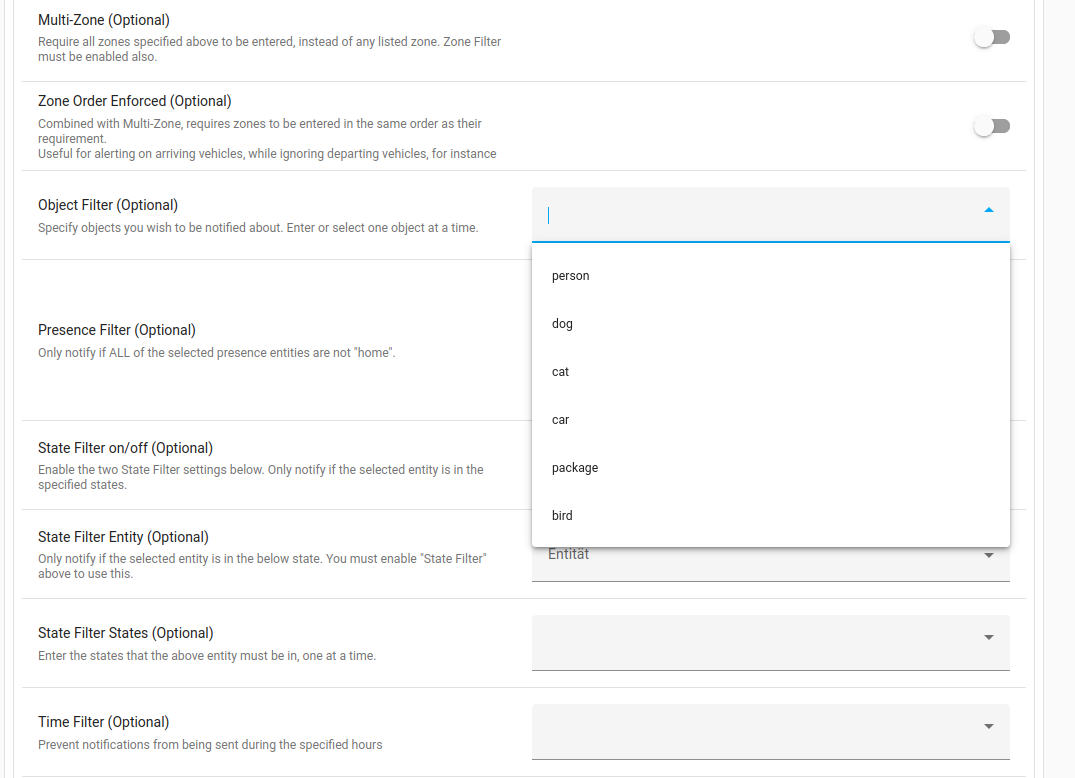Collapse the Object Filter dropdown arrow

point(988,210)
